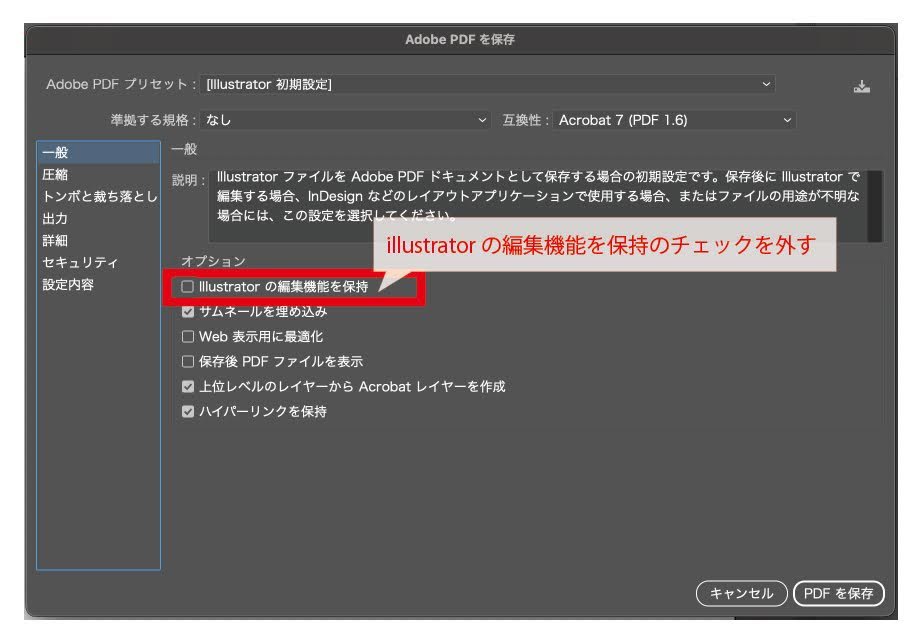Click the Adobe PDF を保存 title text
The image size is (922, 643).
[460, 39]
